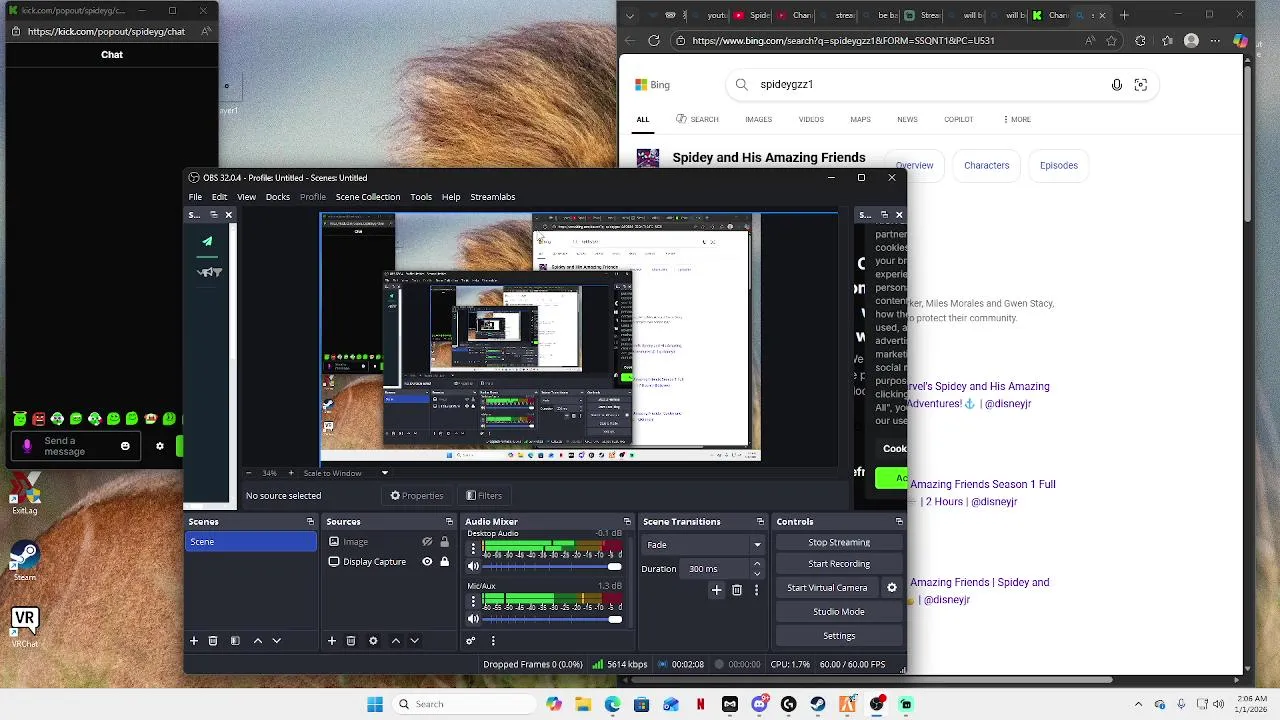This screenshot has width=1280, height=720.
Task: Remove selected scene using trash icon
Action: click(213, 641)
